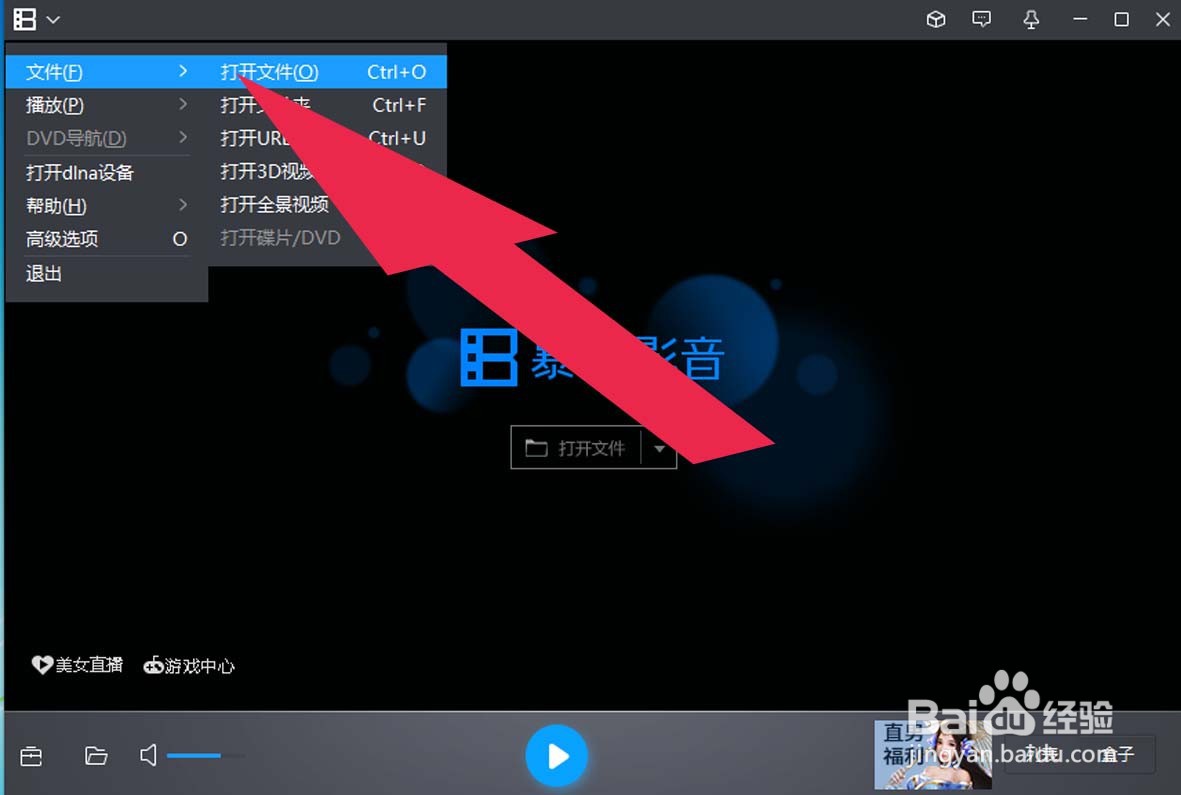Select the 播放(P) menu item

click(x=106, y=105)
